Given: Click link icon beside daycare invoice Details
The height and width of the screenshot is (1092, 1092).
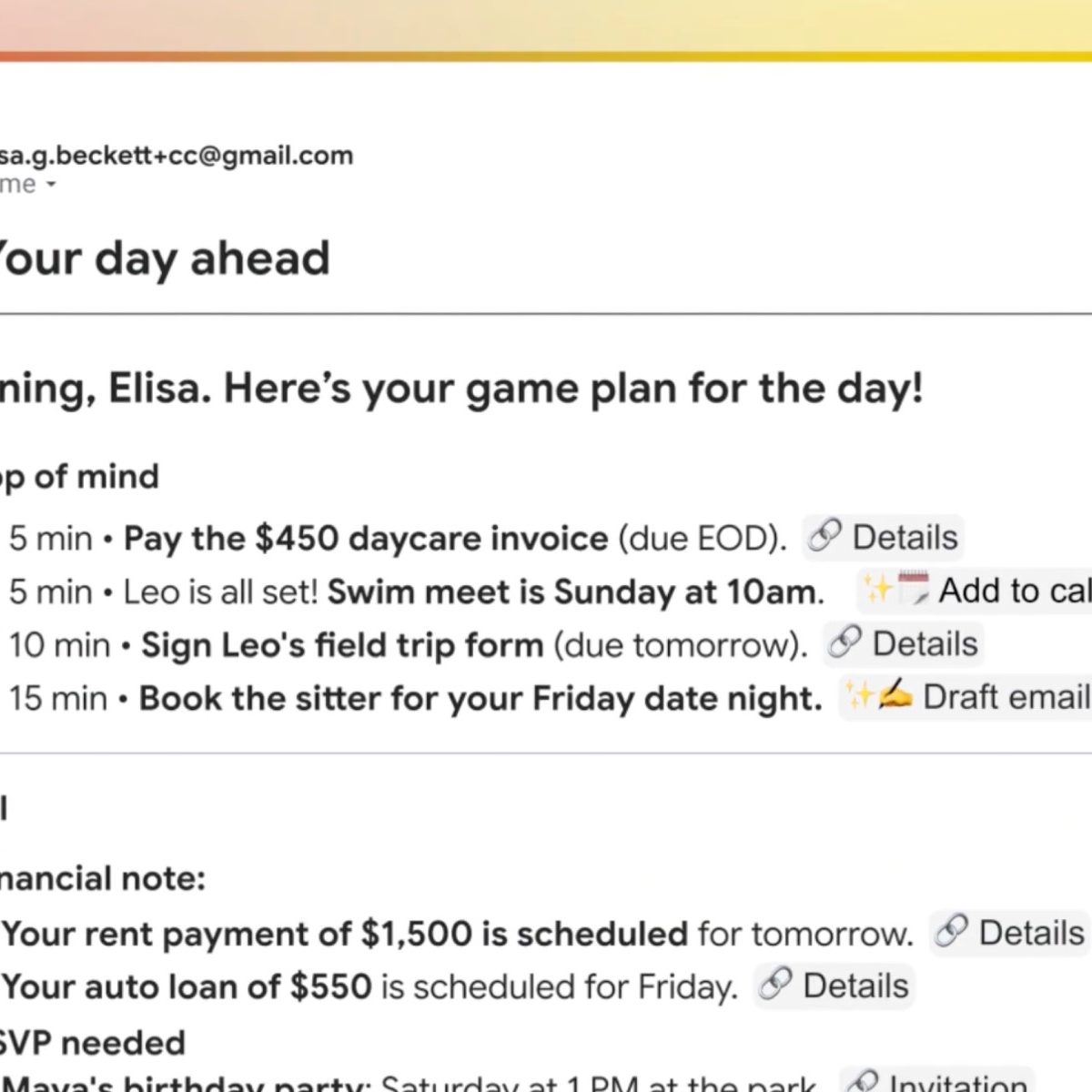Looking at the screenshot, I should point(824,536).
